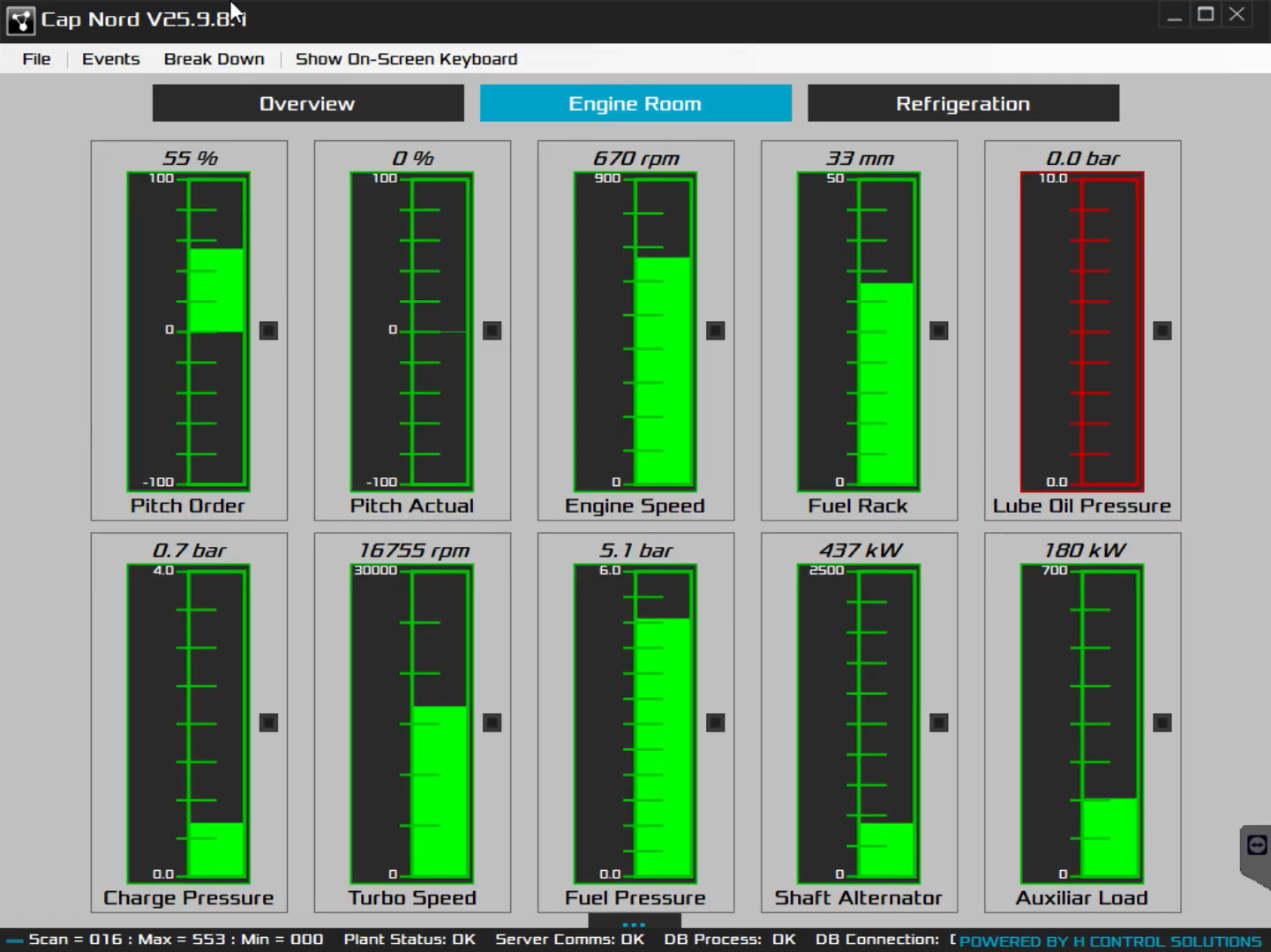Click Show On-Screen Keyboard
The width and height of the screenshot is (1271, 952).
(406, 59)
